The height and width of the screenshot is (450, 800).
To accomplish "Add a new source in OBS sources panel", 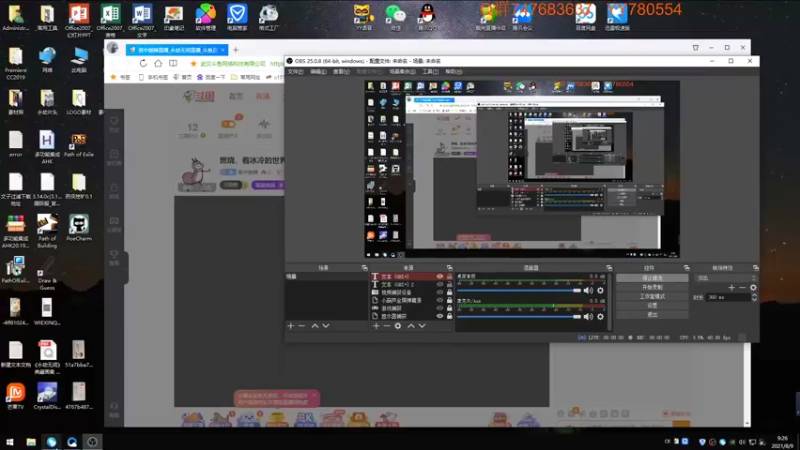I will point(376,326).
